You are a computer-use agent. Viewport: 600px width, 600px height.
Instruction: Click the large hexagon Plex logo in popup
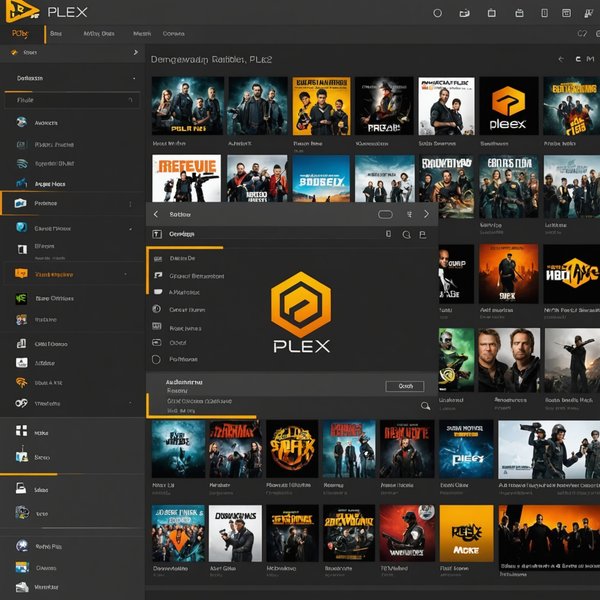pyautogui.click(x=301, y=305)
